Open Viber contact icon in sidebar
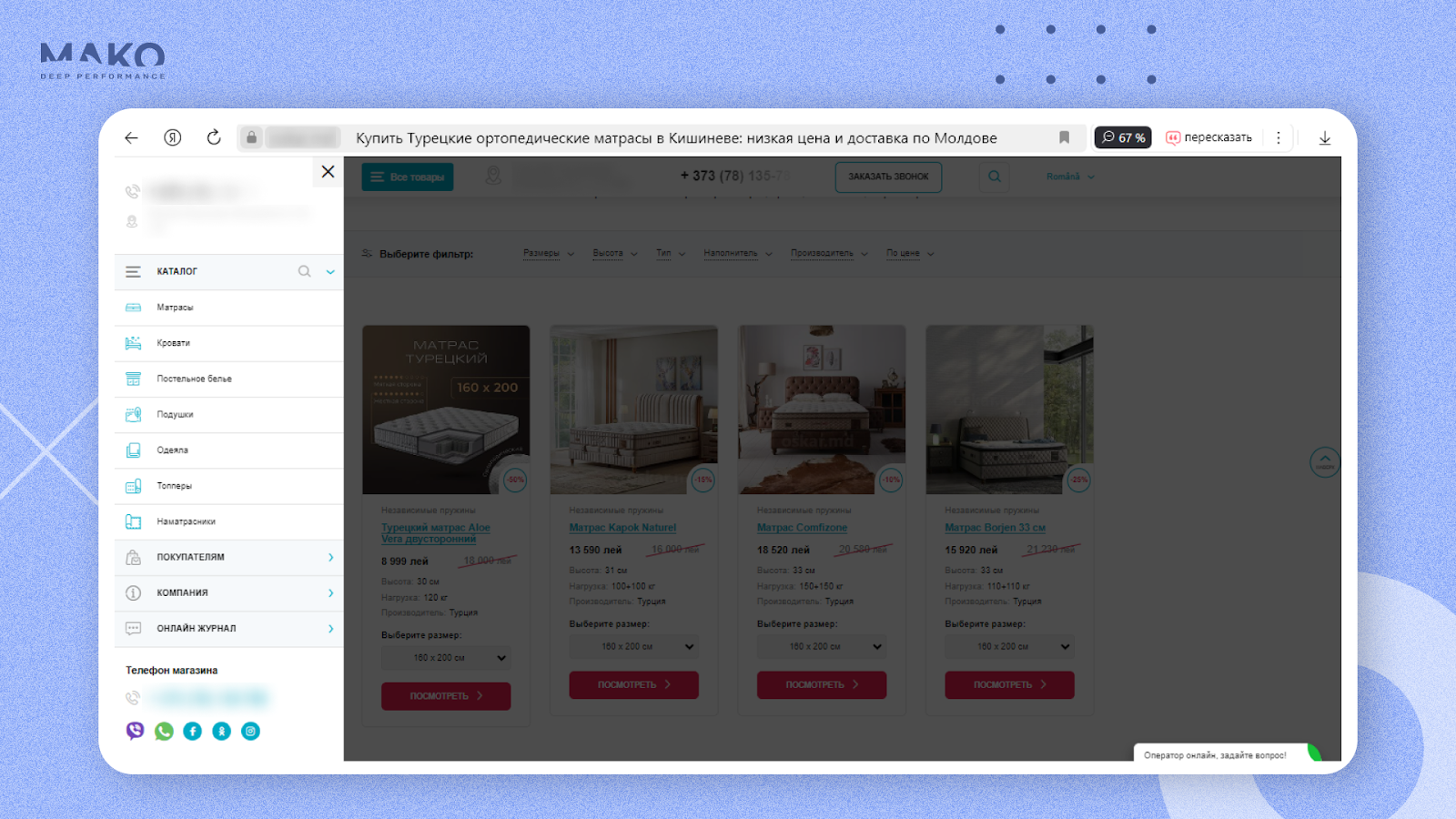The image size is (1456, 819). (135, 731)
